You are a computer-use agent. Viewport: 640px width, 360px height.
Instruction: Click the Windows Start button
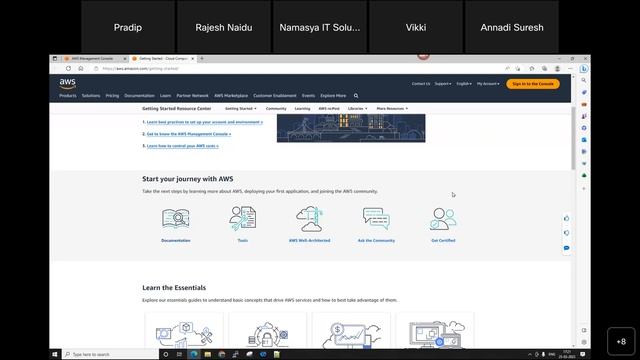click(x=55, y=354)
